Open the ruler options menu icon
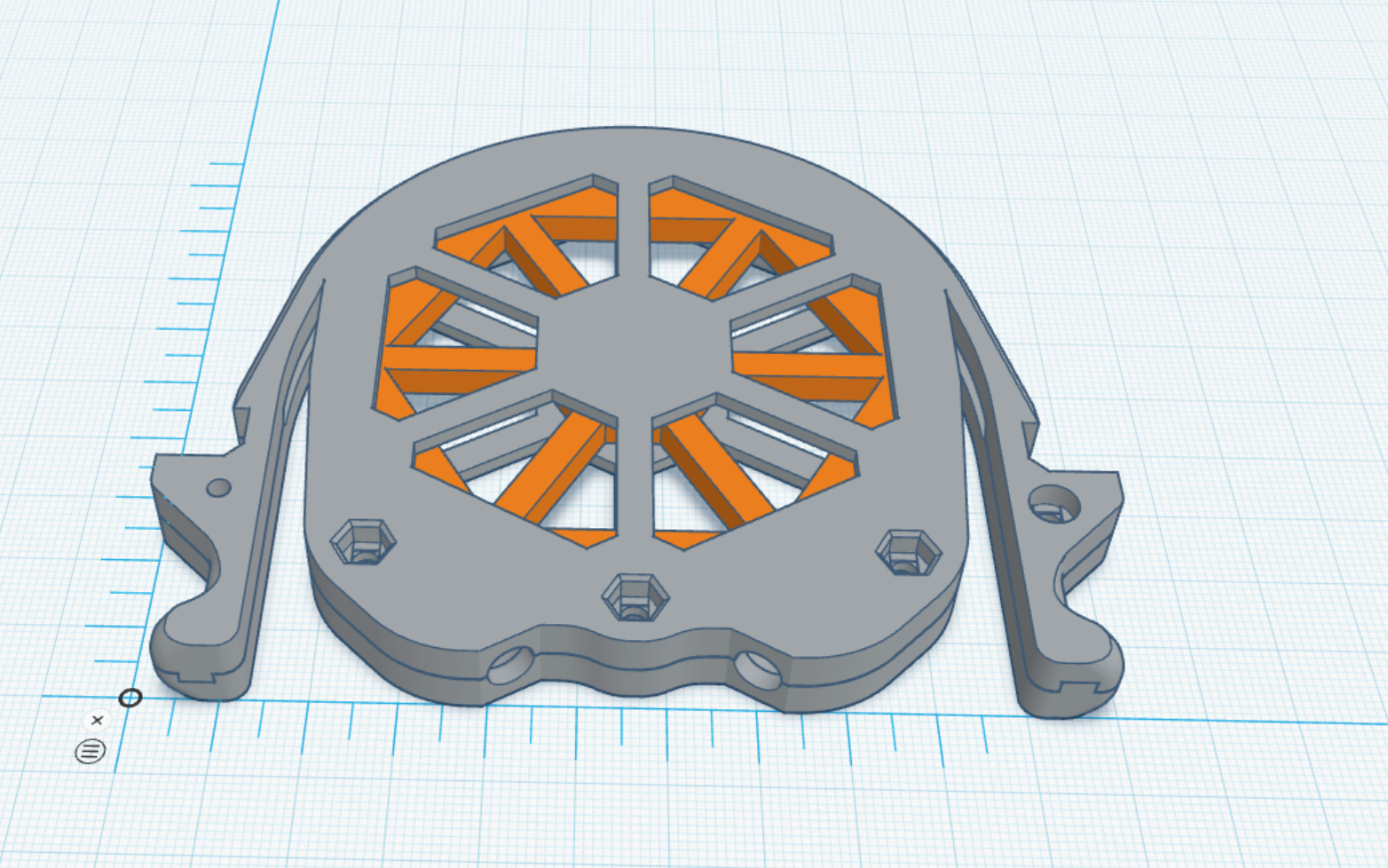Viewport: 1388px width, 868px height. (91, 752)
